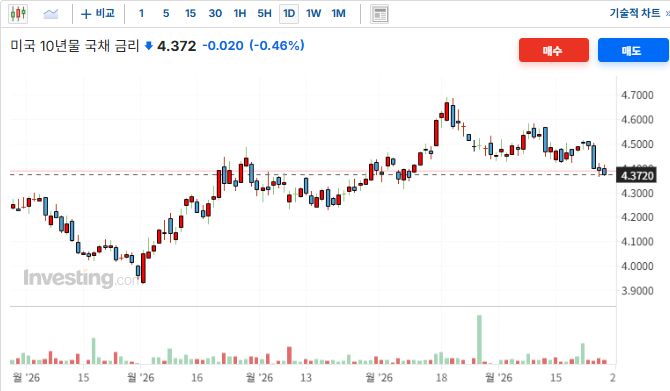
Task: Open the chart layout panel icon
Action: (379, 14)
